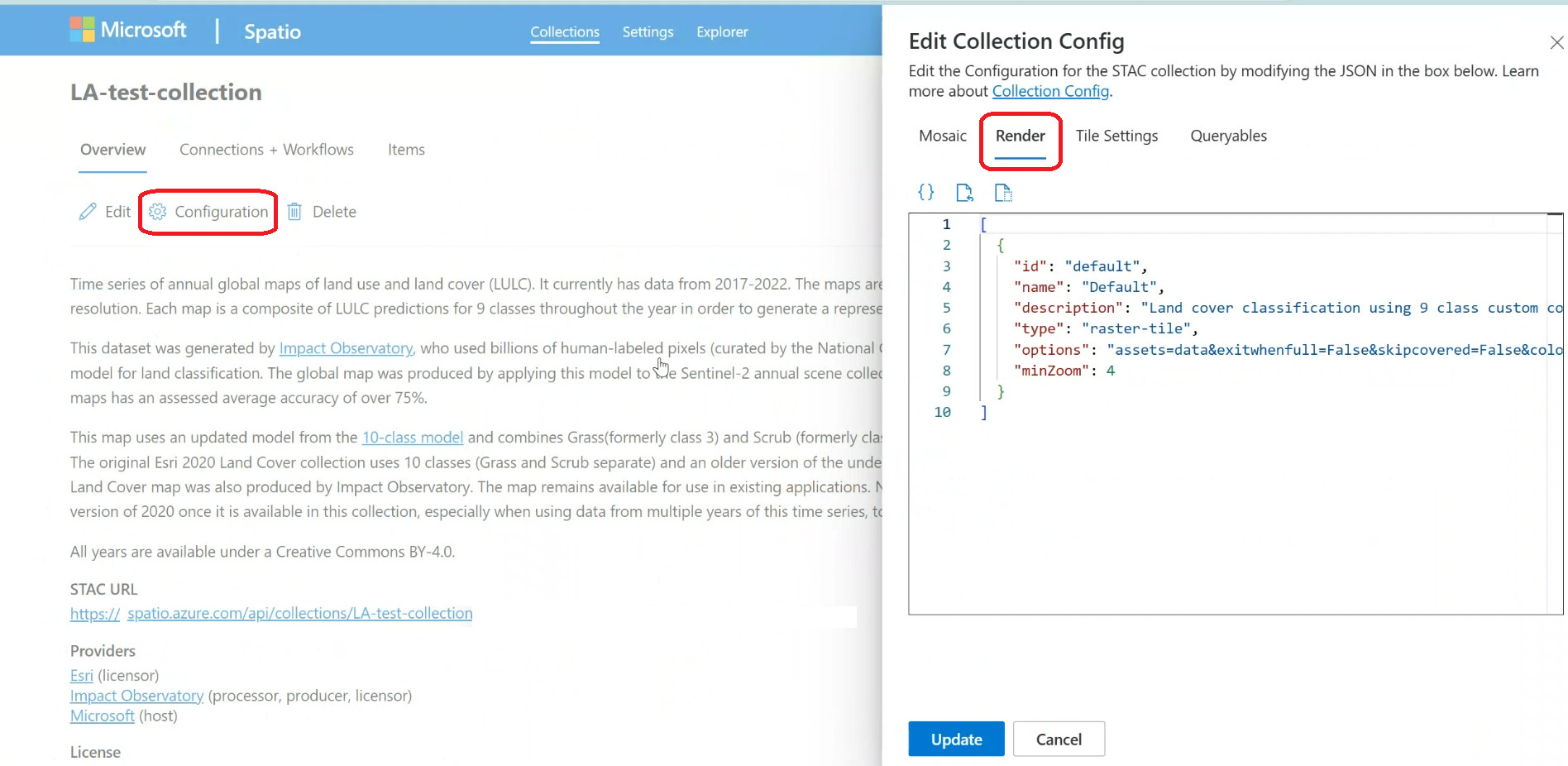The image size is (1568, 766).
Task: Click the LA-test-collection page title
Action: tap(165, 92)
